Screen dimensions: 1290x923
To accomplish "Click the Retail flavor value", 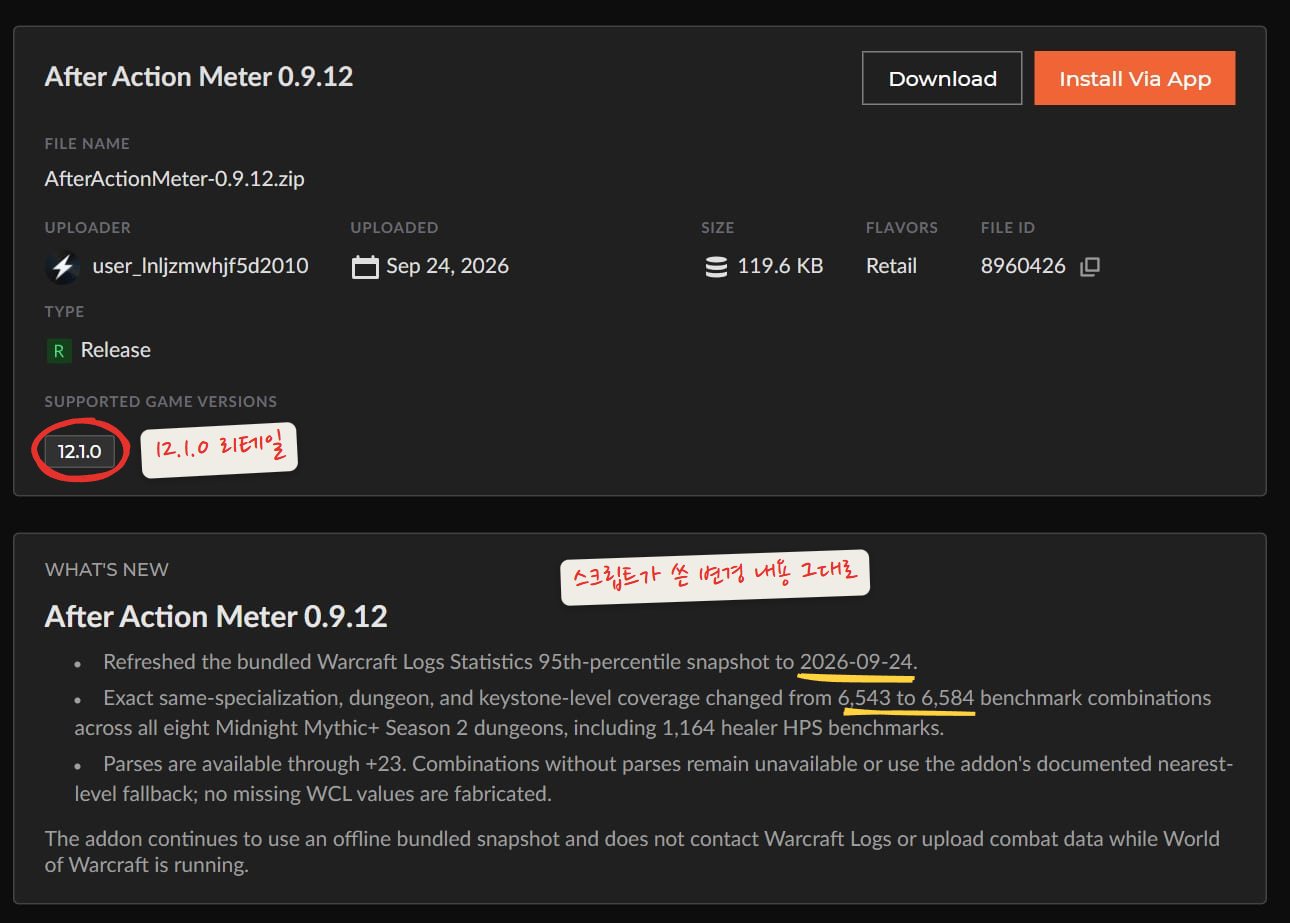I will (891, 266).
